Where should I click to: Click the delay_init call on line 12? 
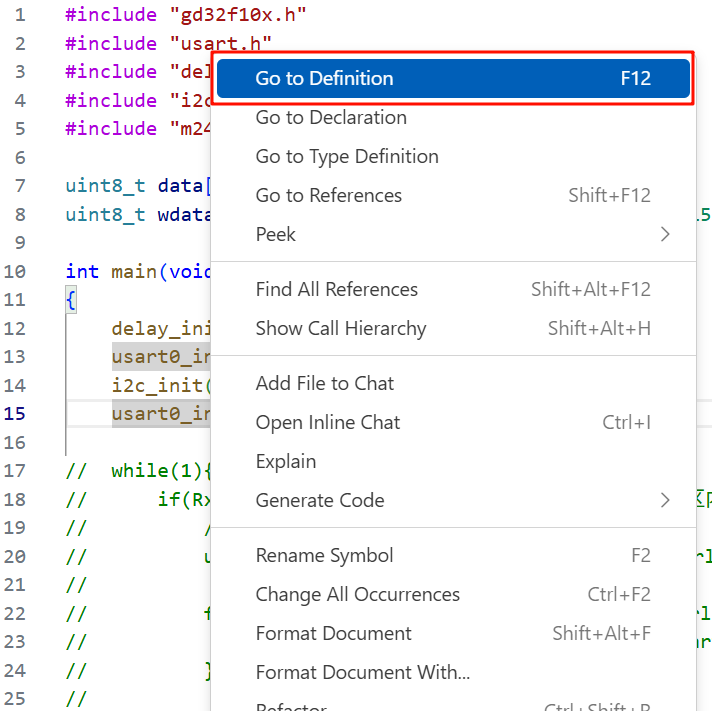(161, 328)
